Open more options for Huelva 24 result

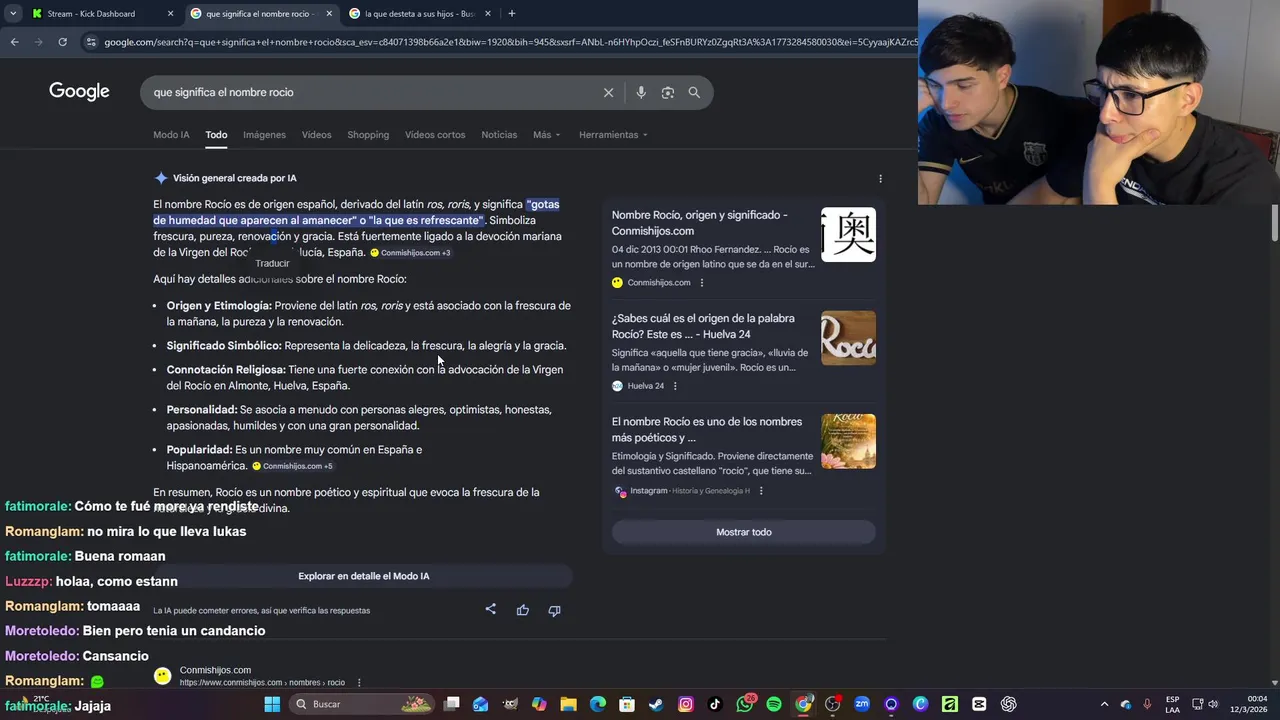pos(675,386)
